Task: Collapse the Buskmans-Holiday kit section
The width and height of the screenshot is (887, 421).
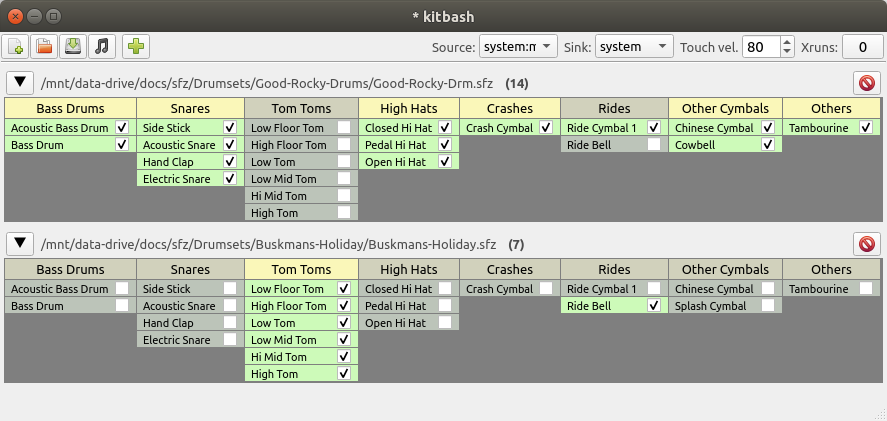Action: [x=20, y=243]
